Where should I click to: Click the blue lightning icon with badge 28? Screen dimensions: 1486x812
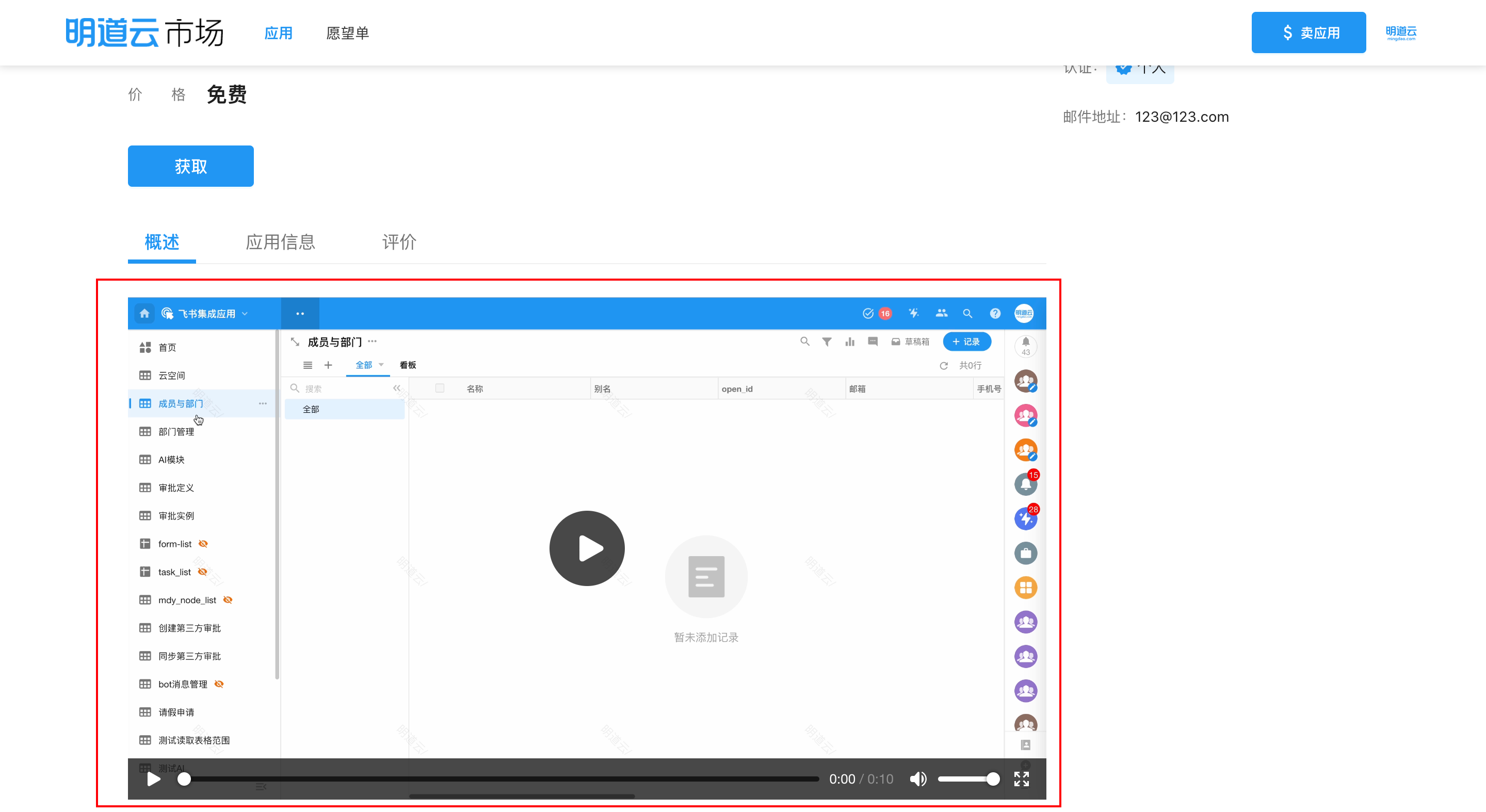tap(1025, 518)
